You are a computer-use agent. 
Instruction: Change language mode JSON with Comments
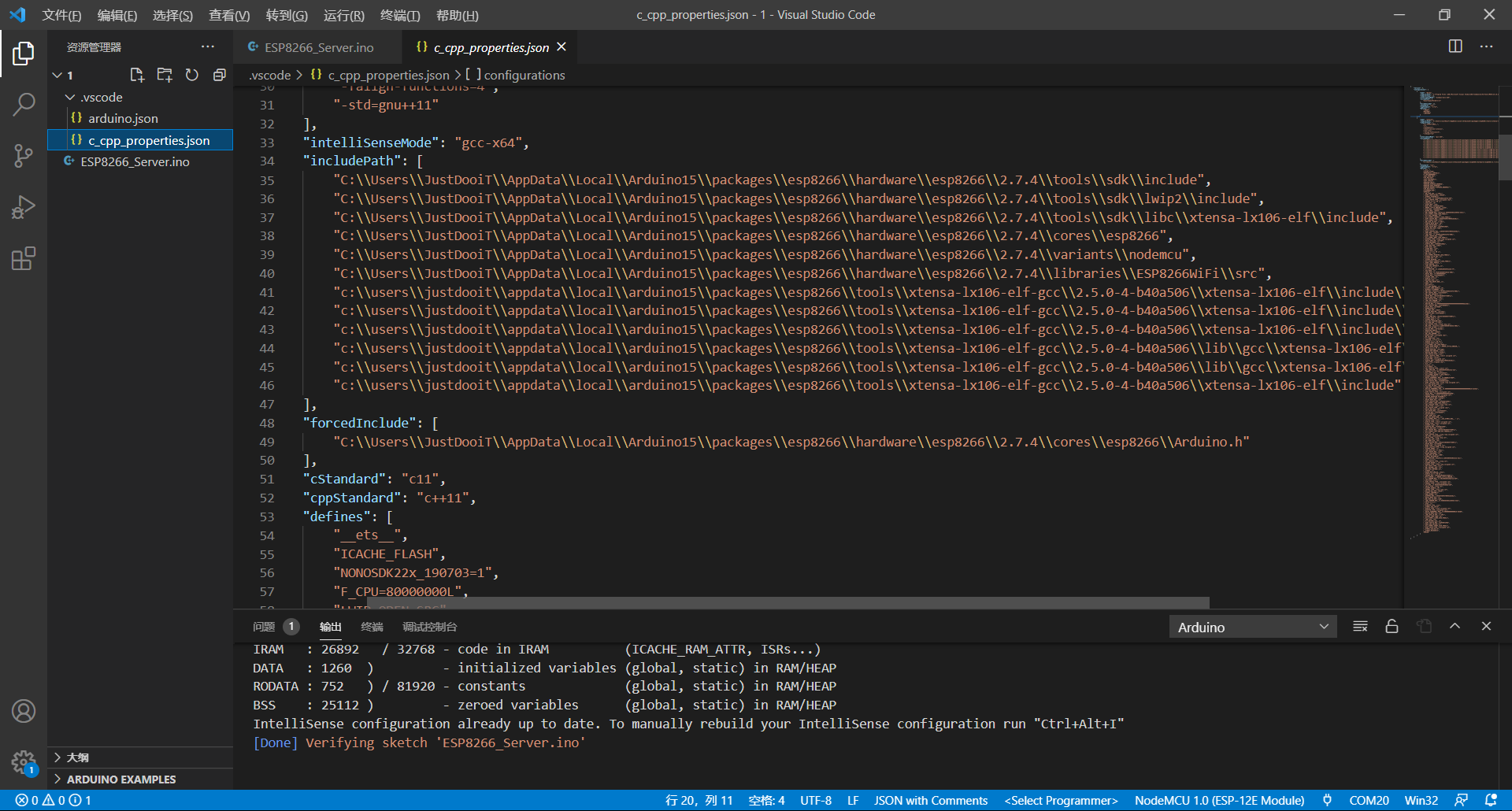(931, 800)
